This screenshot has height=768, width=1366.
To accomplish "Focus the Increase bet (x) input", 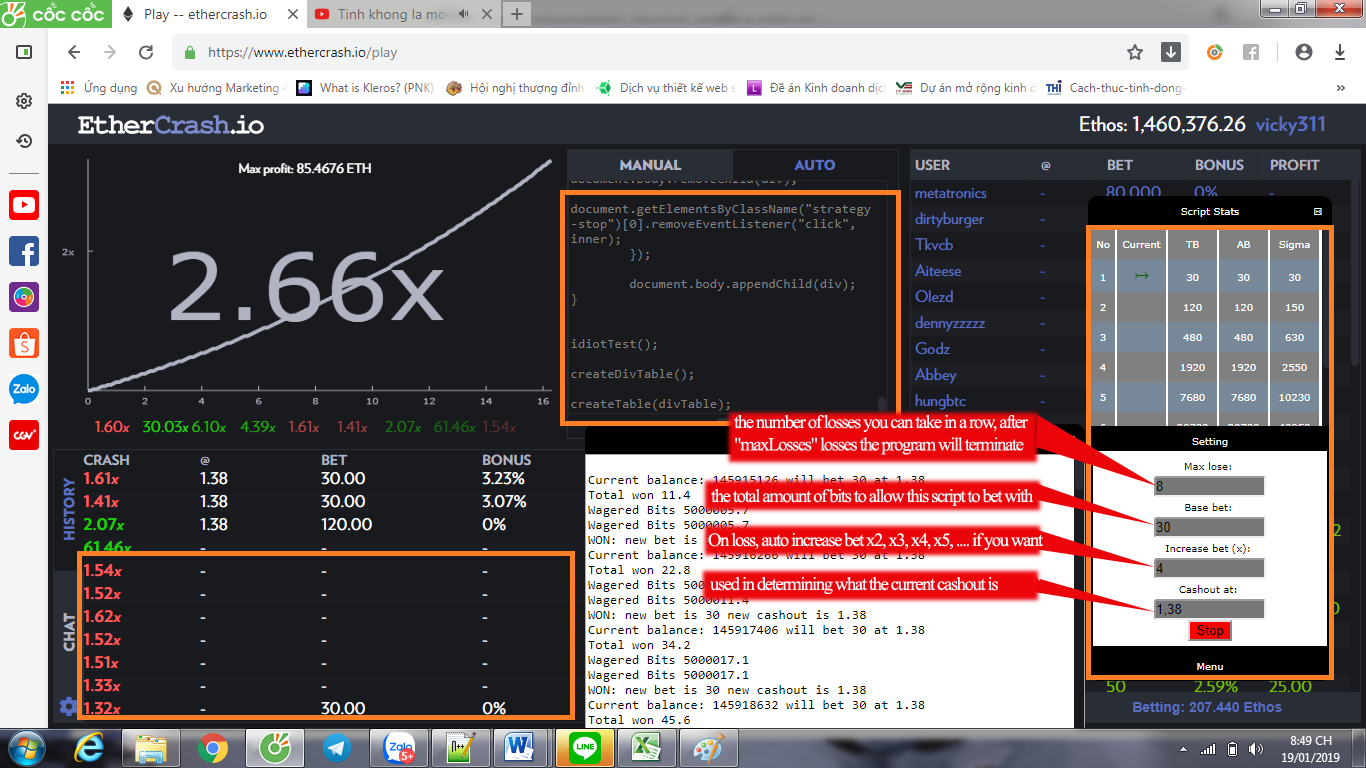I will pyautogui.click(x=1209, y=568).
